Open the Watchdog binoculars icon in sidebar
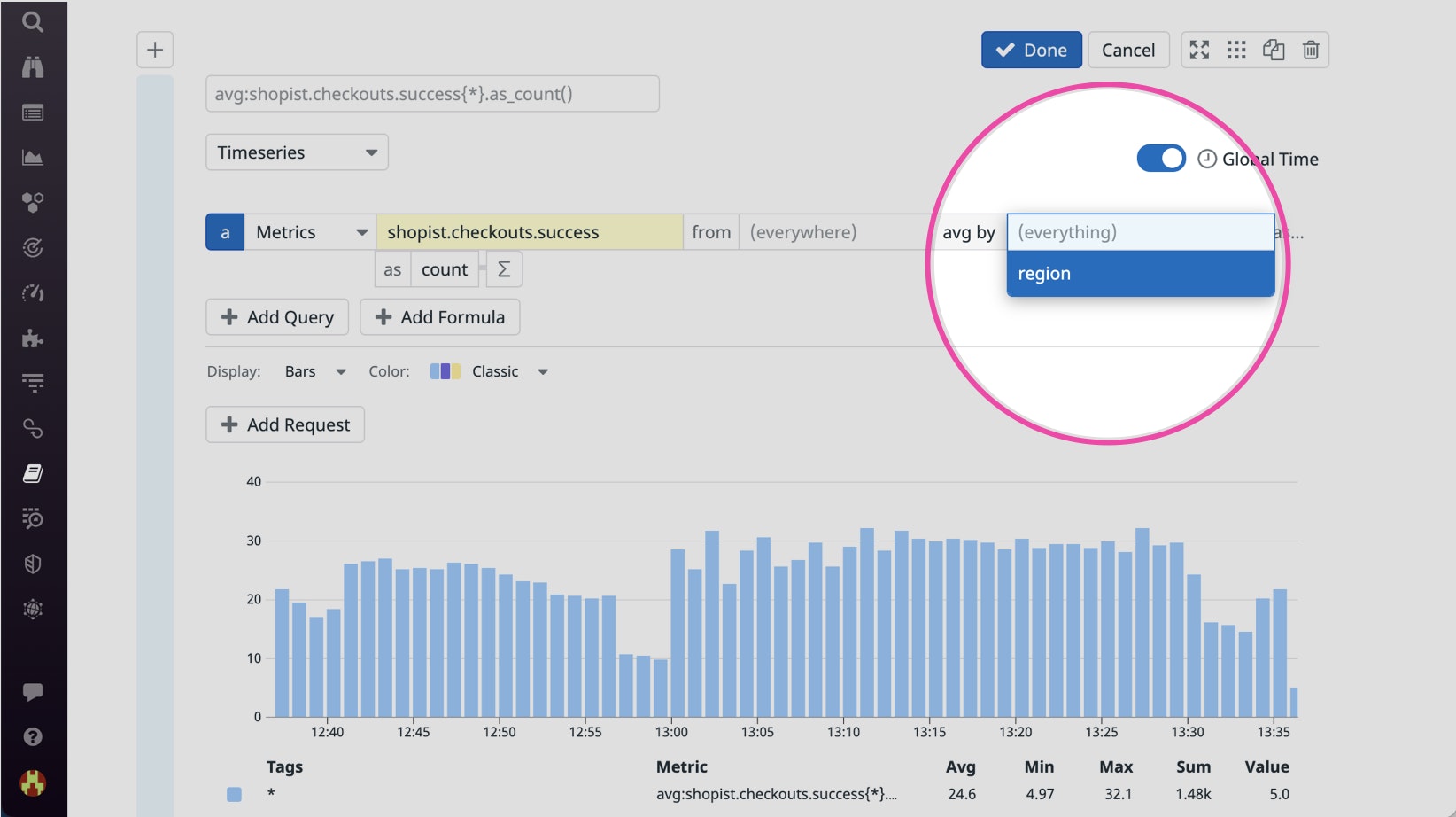Screen dimensions: 1456x817 34,66
